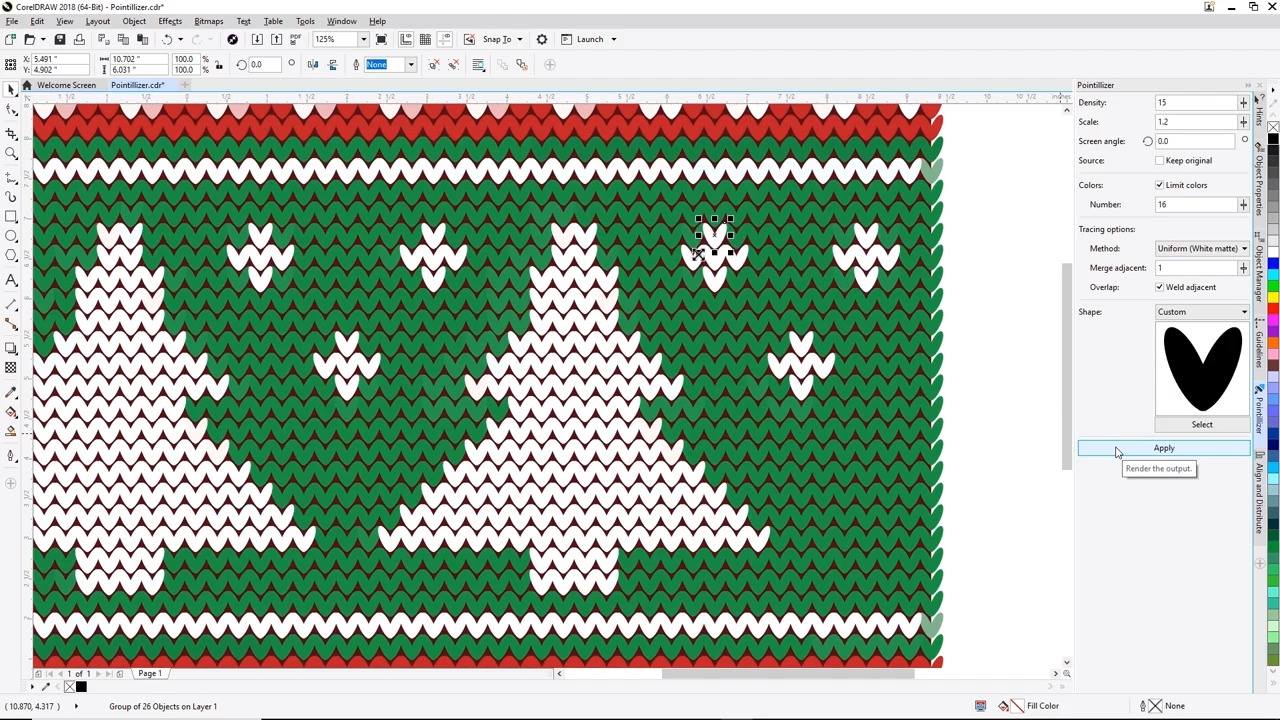The width and height of the screenshot is (1280, 720).
Task: Open the Effects menu
Action: coord(170,21)
